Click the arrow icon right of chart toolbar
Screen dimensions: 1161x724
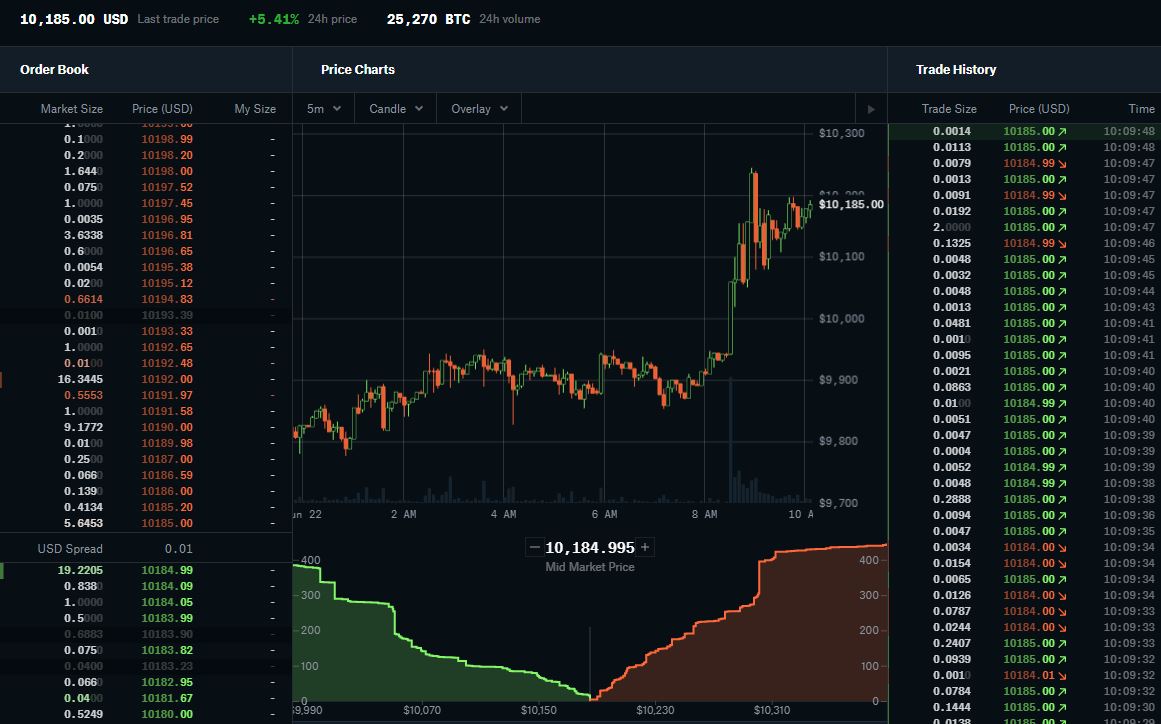coord(871,109)
